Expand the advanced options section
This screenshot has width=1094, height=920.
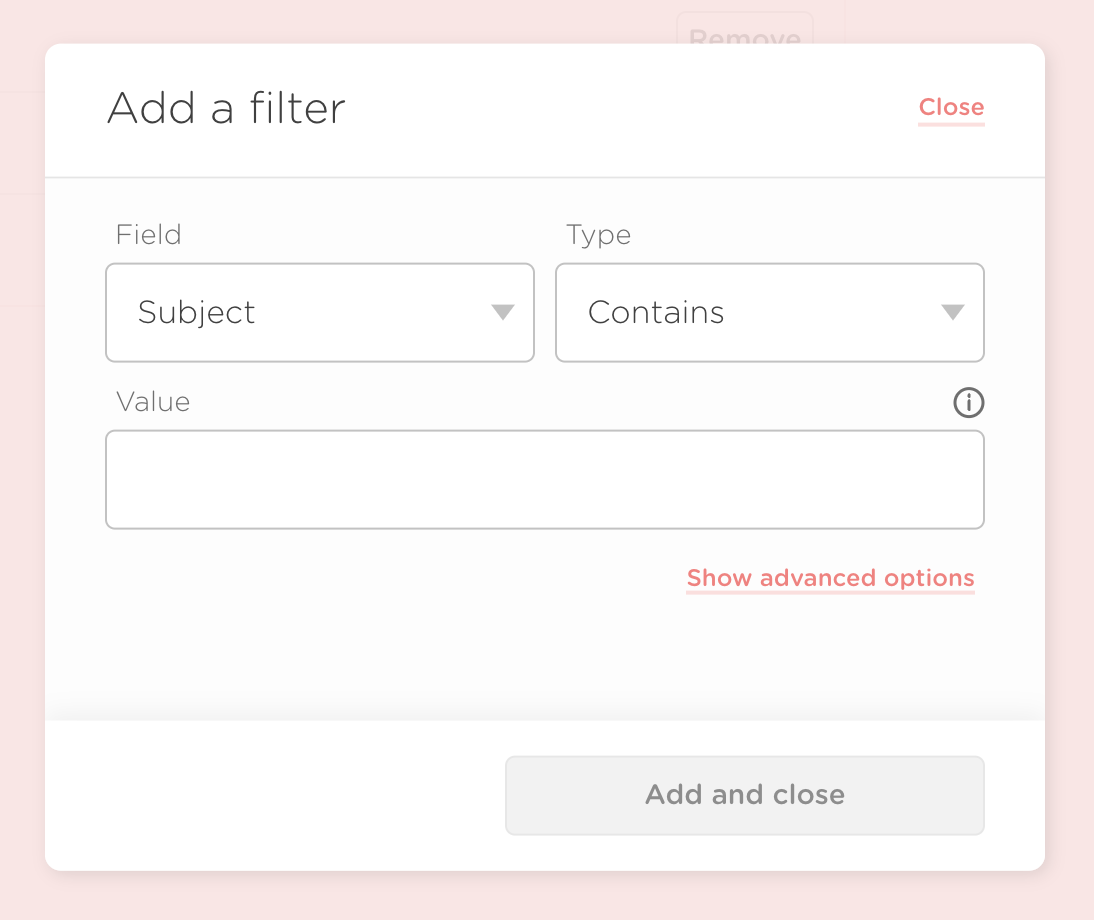(830, 578)
